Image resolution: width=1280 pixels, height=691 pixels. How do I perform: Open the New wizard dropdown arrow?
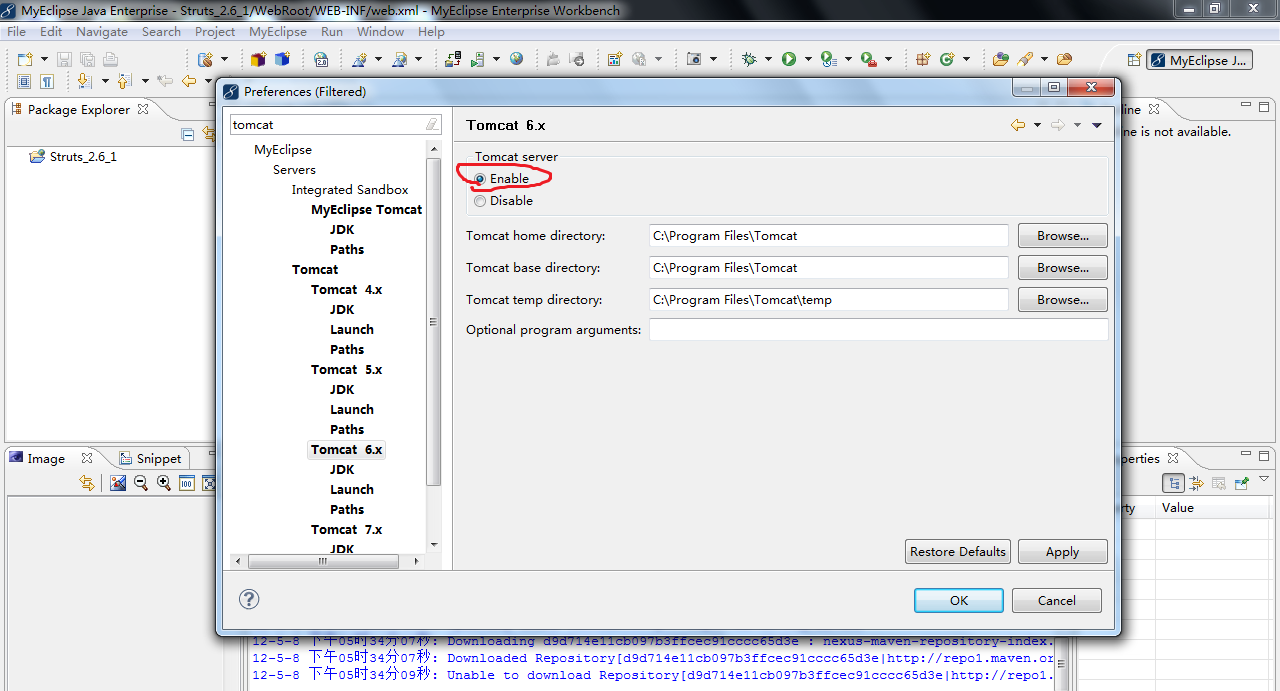(x=44, y=59)
